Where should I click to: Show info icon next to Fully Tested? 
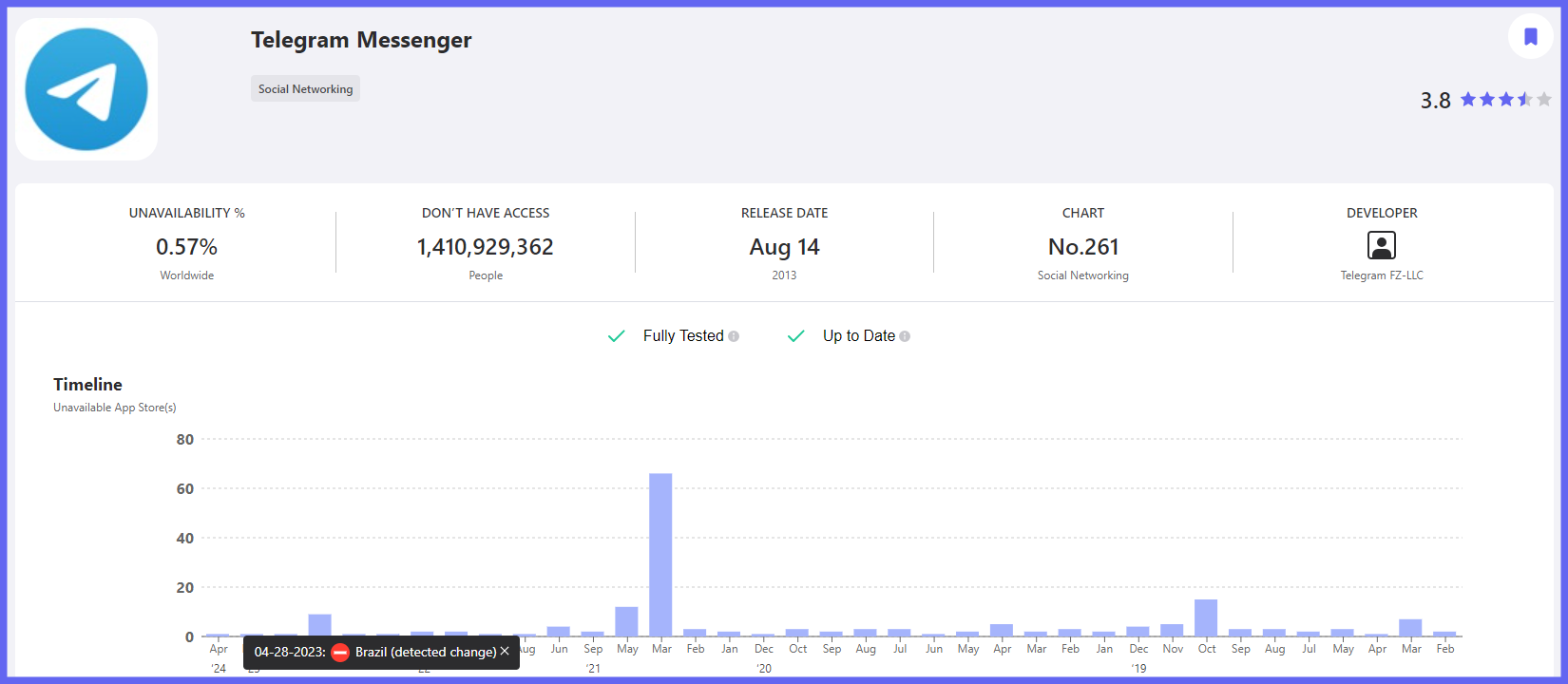pyautogui.click(x=734, y=336)
